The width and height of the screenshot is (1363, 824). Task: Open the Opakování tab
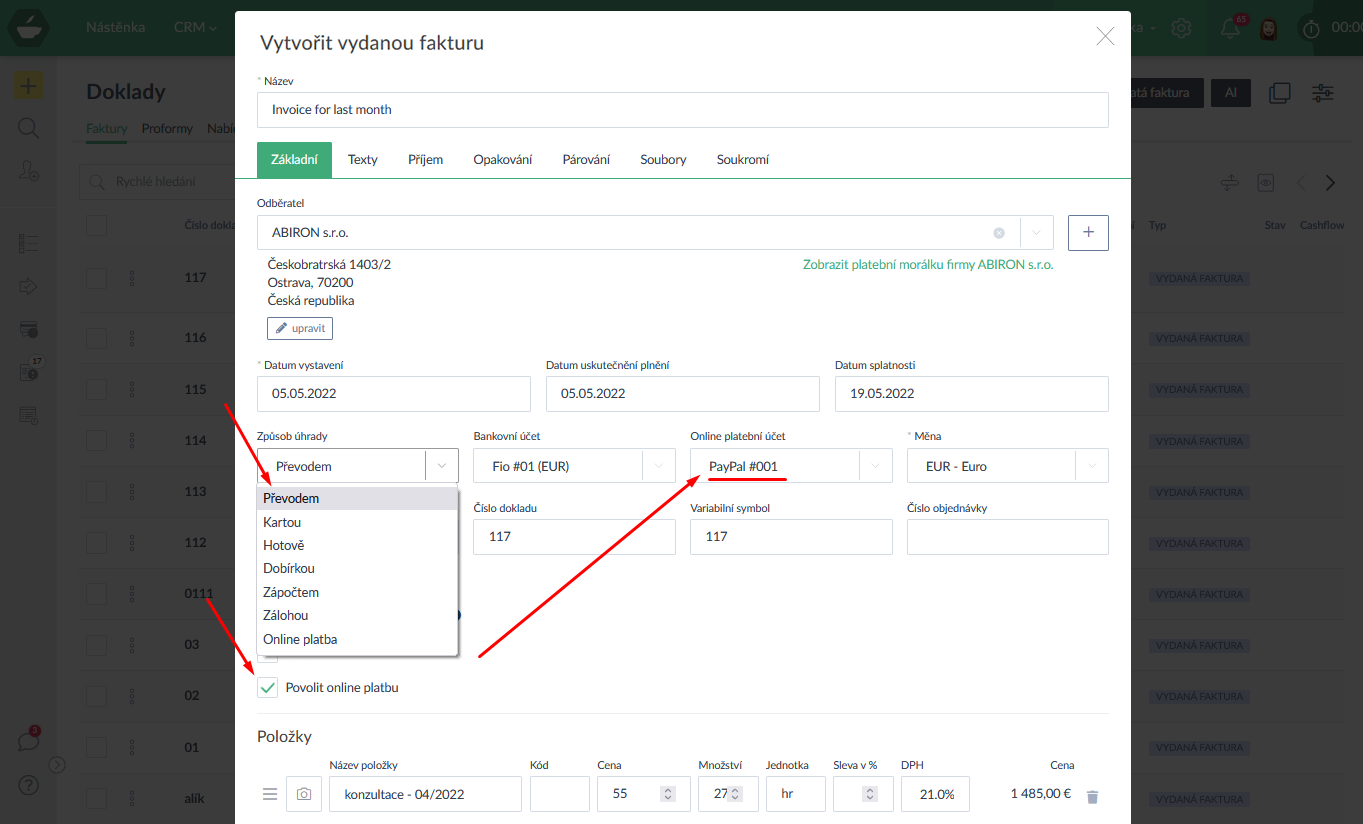point(502,160)
